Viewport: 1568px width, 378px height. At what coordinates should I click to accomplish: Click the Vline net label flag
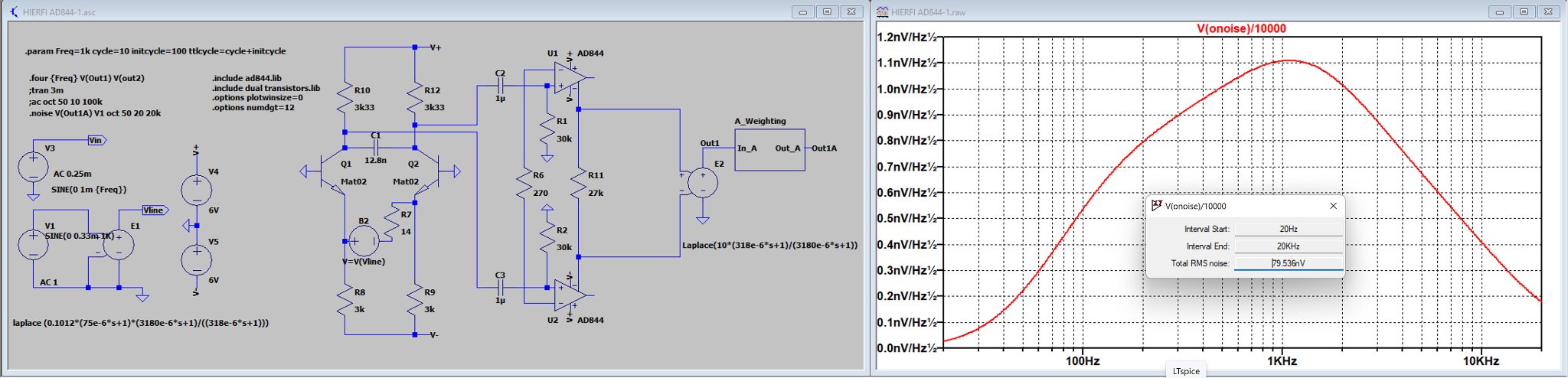pyautogui.click(x=155, y=210)
